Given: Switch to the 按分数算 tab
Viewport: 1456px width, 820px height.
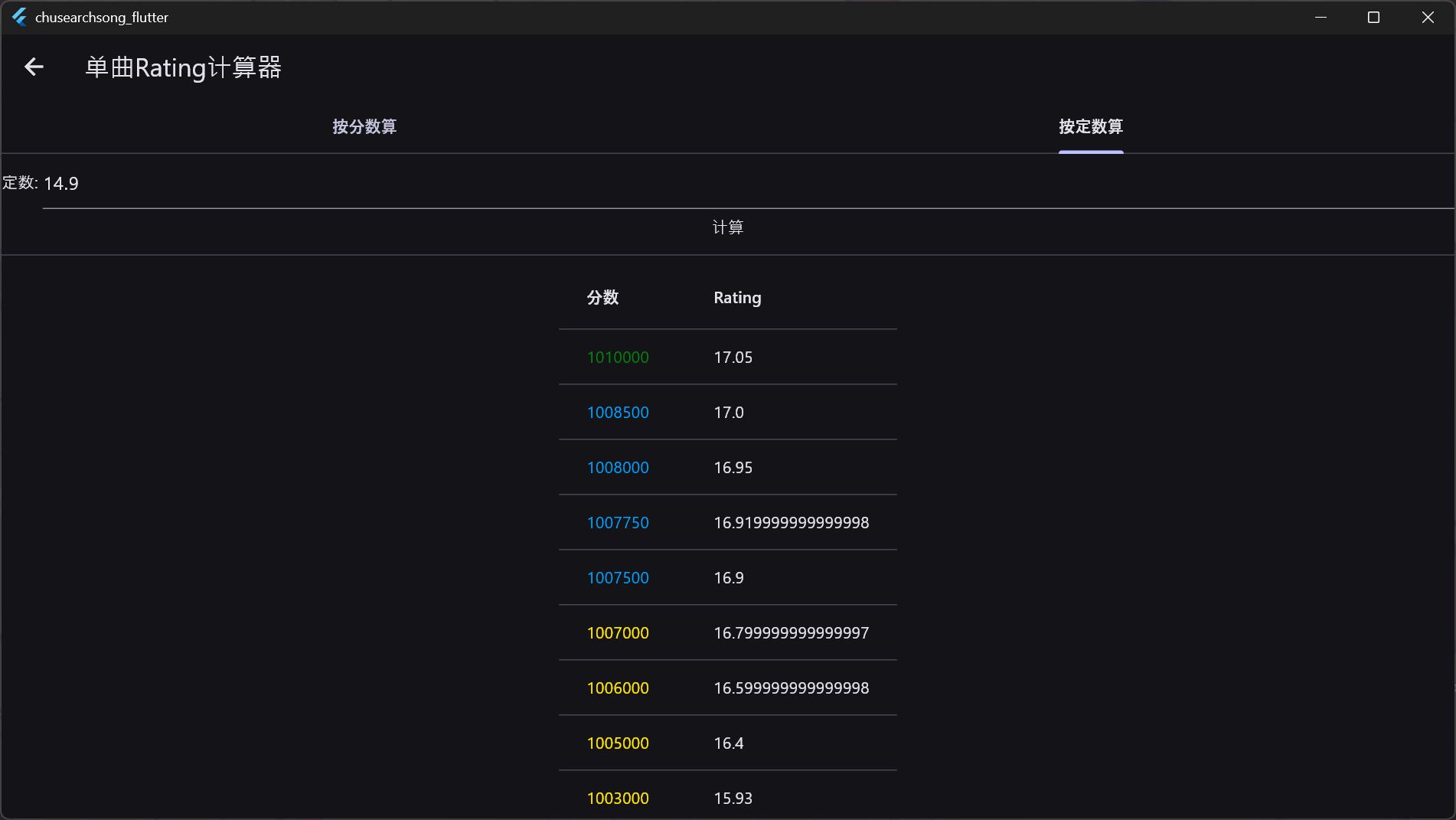Looking at the screenshot, I should [364, 126].
